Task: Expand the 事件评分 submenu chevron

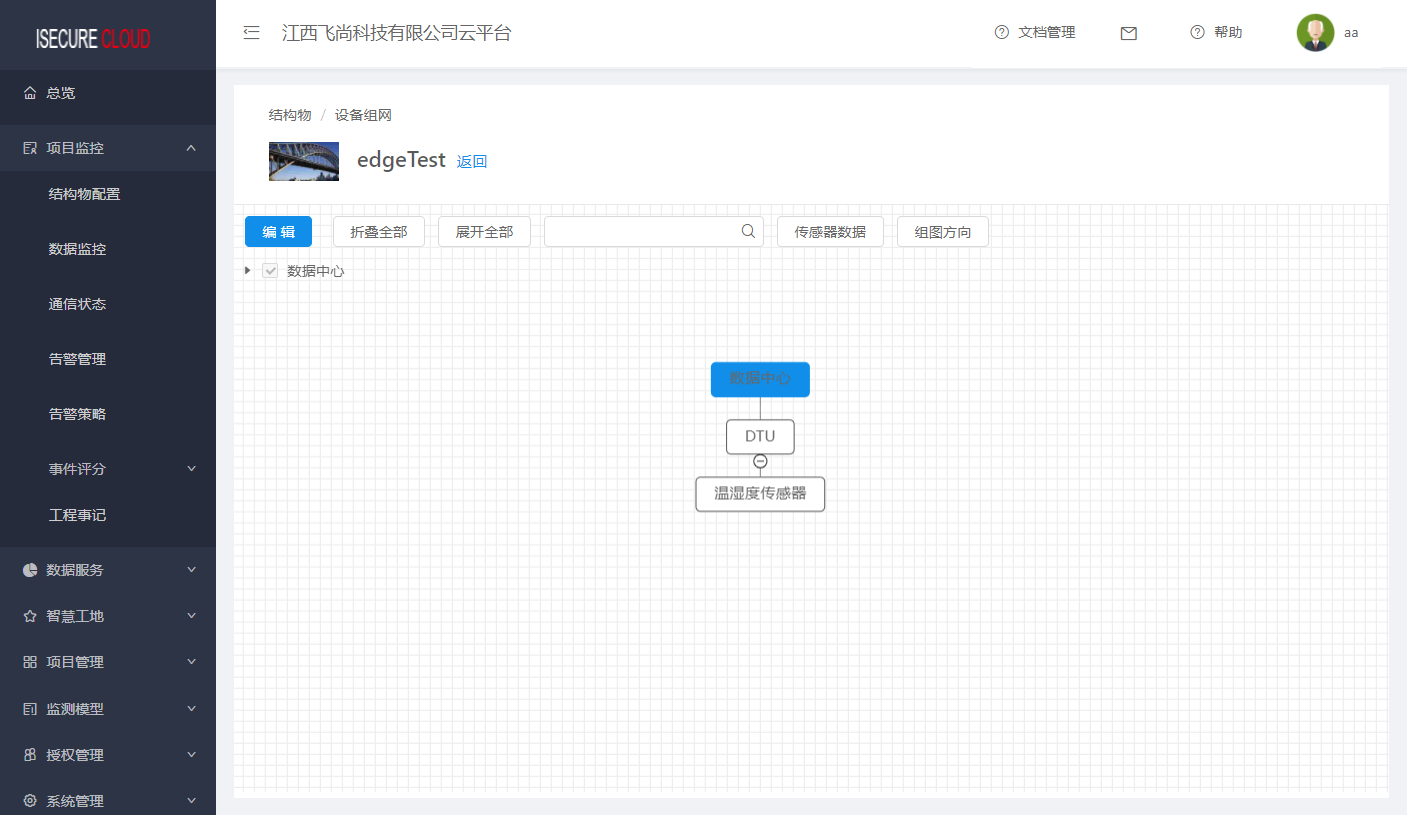Action: tap(191, 469)
